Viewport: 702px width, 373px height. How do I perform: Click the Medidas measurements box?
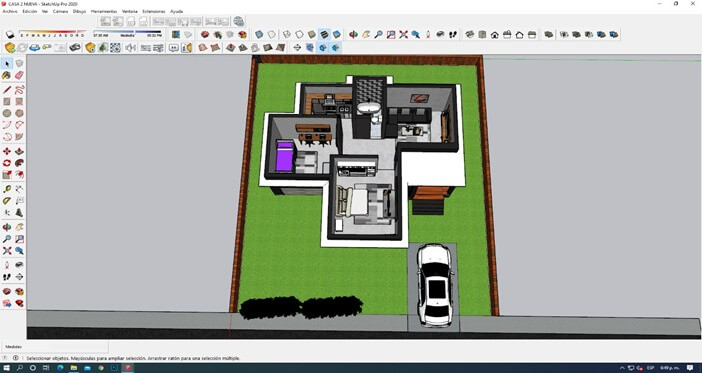pyautogui.click(x=54, y=347)
